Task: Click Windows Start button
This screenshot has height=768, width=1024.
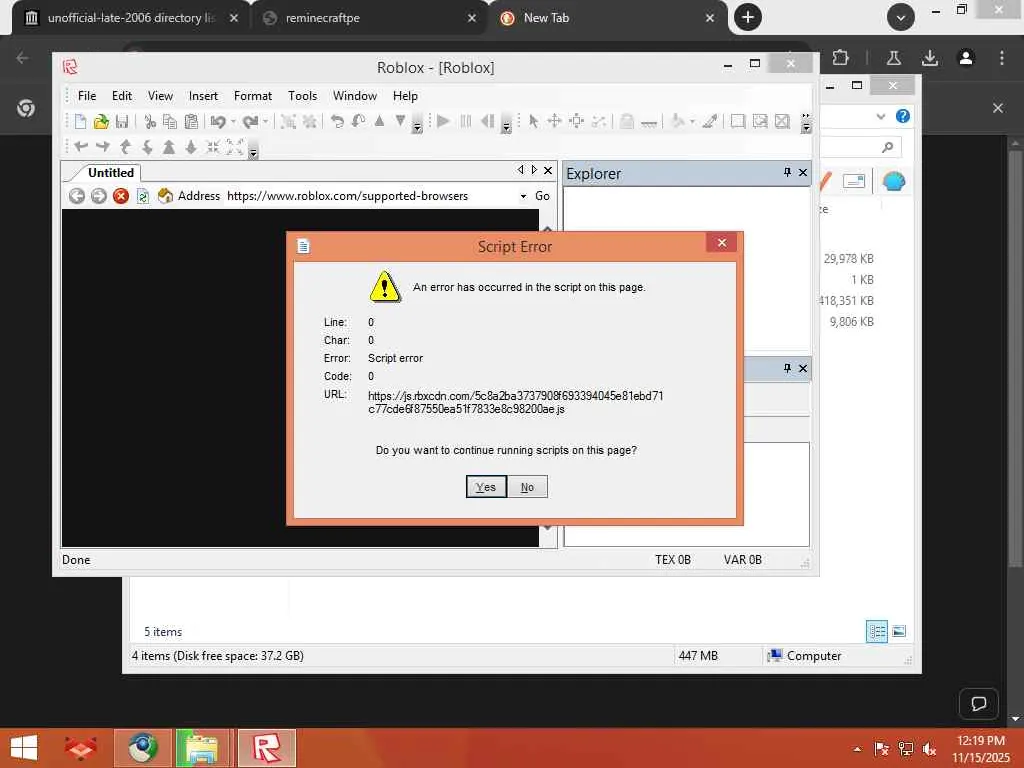Action: click(24, 748)
